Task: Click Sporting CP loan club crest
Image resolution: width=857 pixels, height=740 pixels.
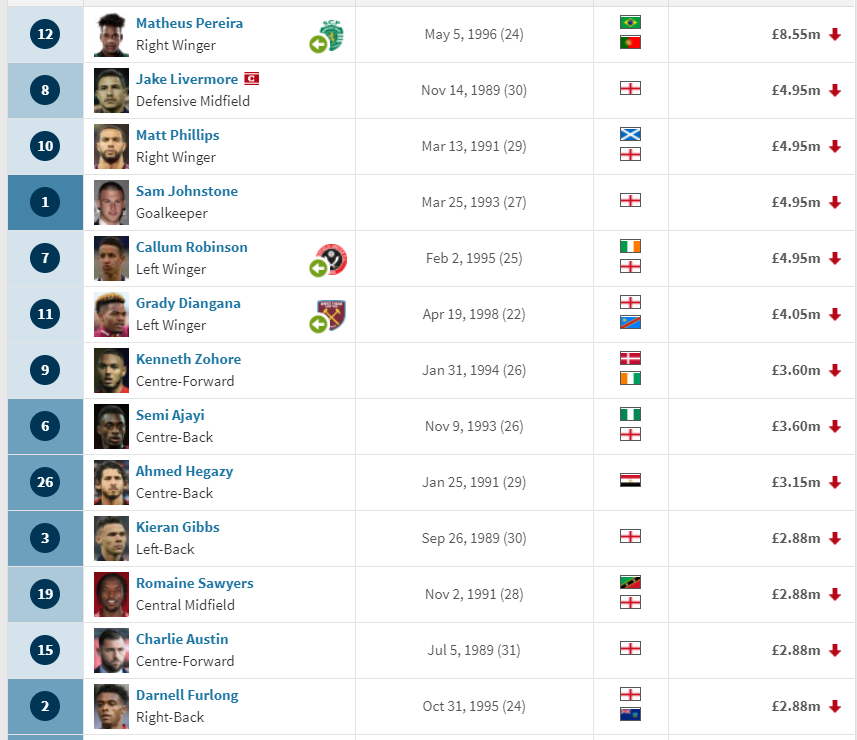Action: [327, 36]
